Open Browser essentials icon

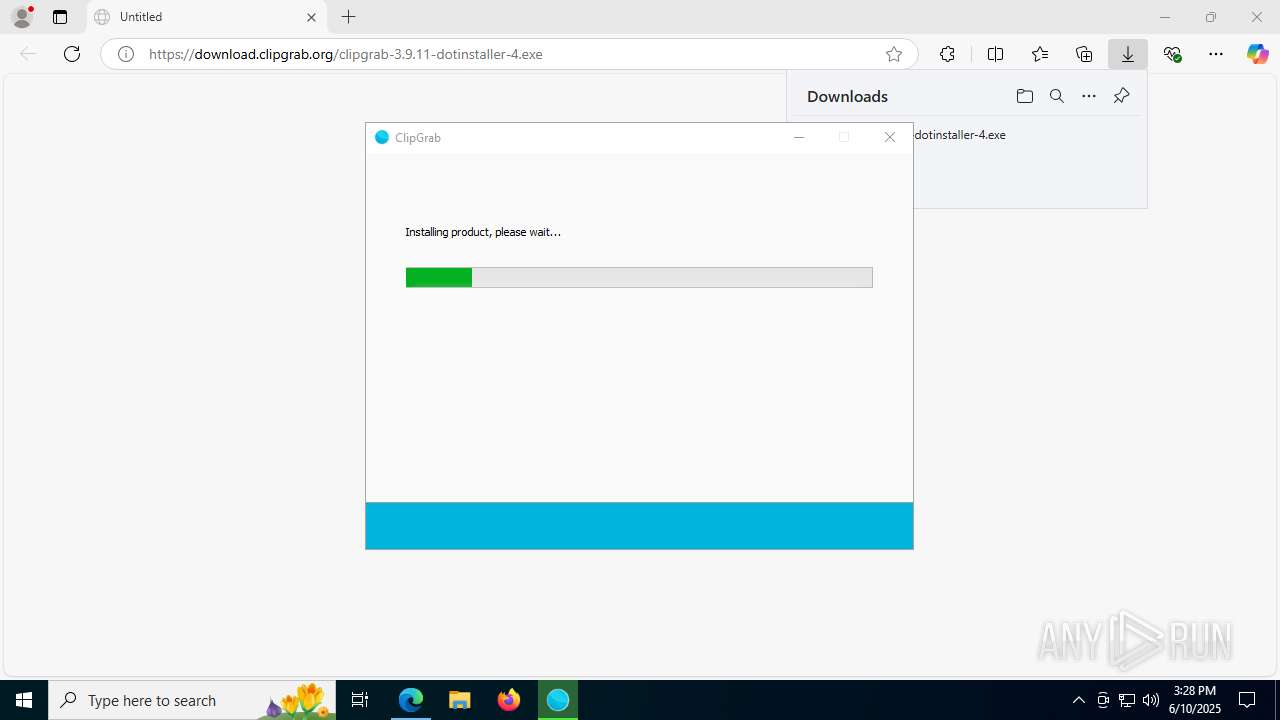(x=1172, y=54)
